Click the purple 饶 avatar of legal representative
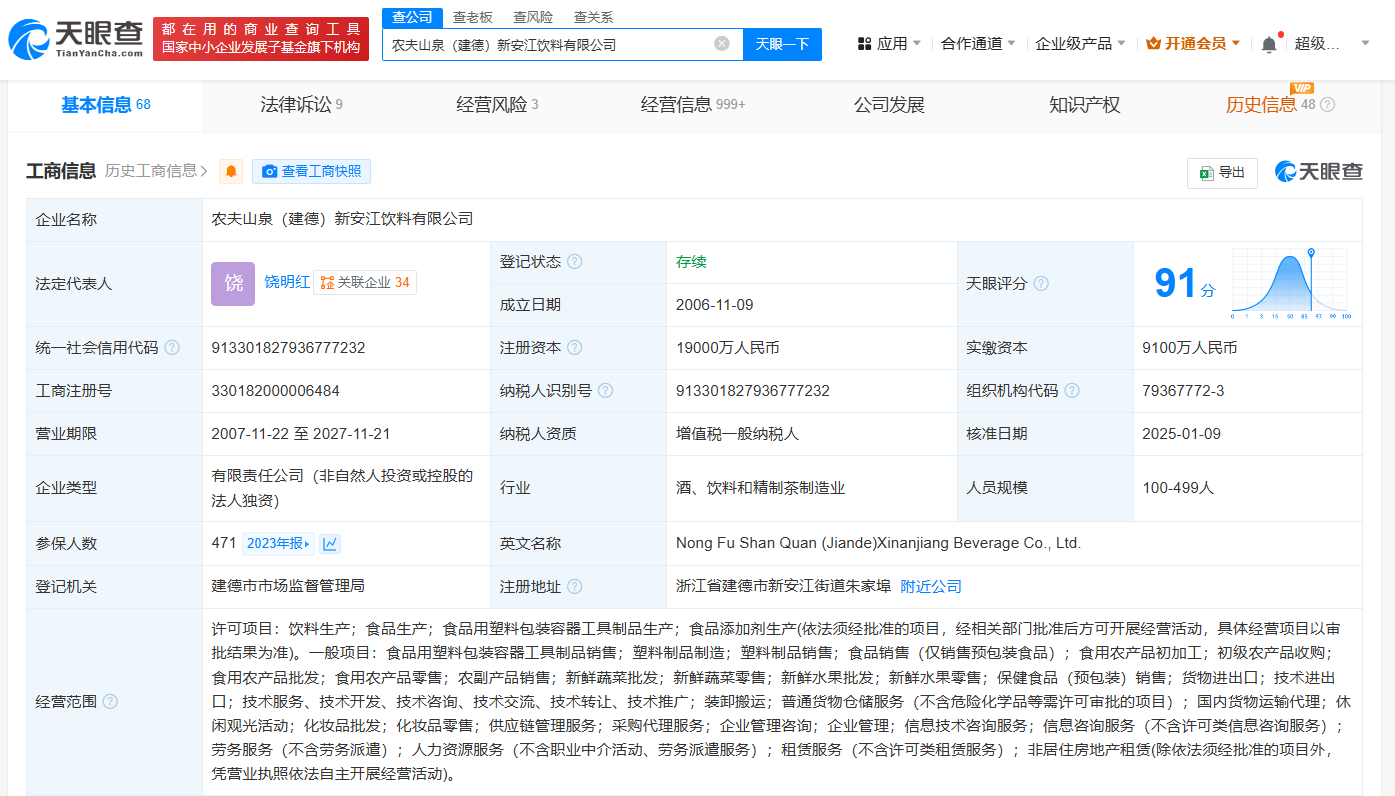The image size is (1395, 796). pos(233,283)
